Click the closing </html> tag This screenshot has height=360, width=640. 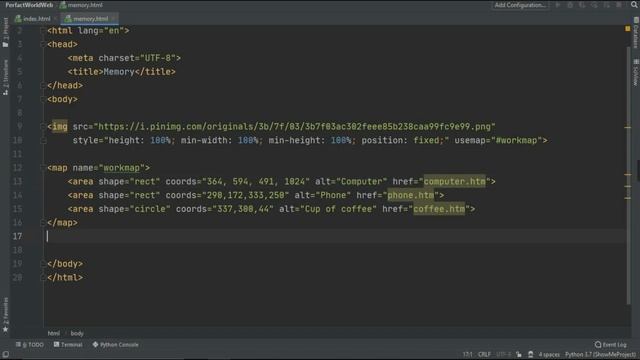[65, 278]
